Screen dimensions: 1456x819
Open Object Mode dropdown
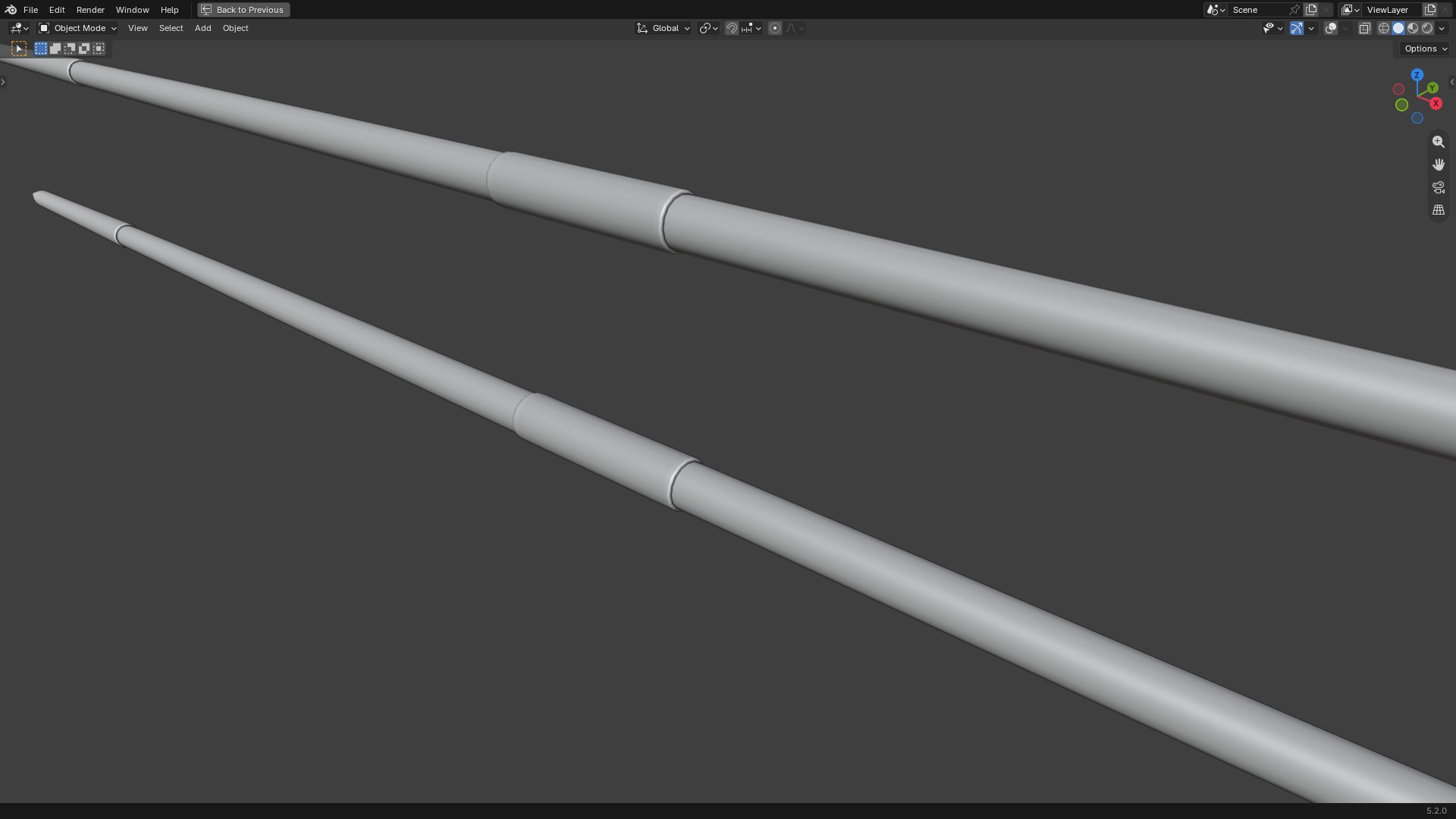(x=77, y=28)
